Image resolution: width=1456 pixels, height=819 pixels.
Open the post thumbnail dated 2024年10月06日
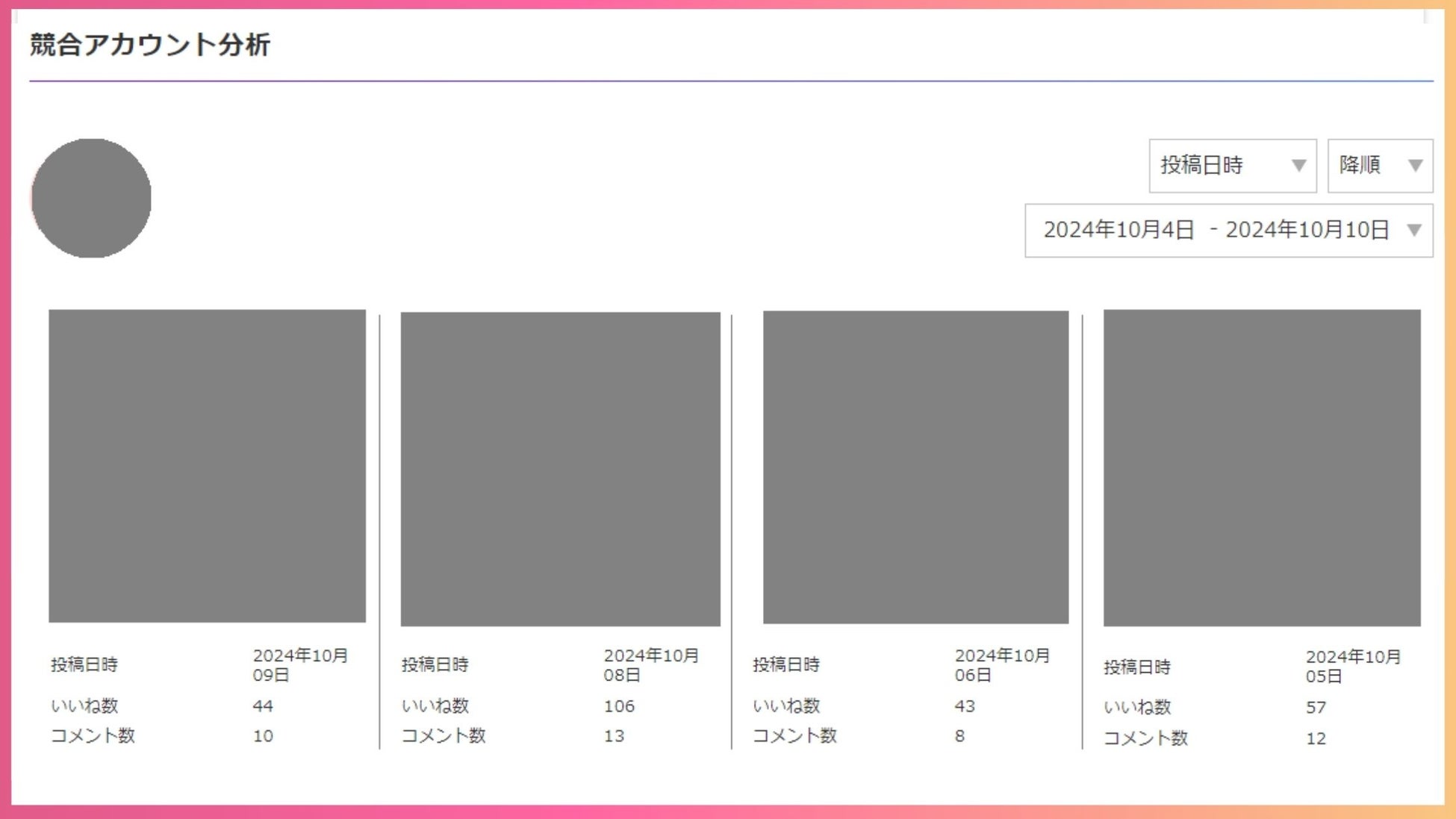click(x=915, y=467)
